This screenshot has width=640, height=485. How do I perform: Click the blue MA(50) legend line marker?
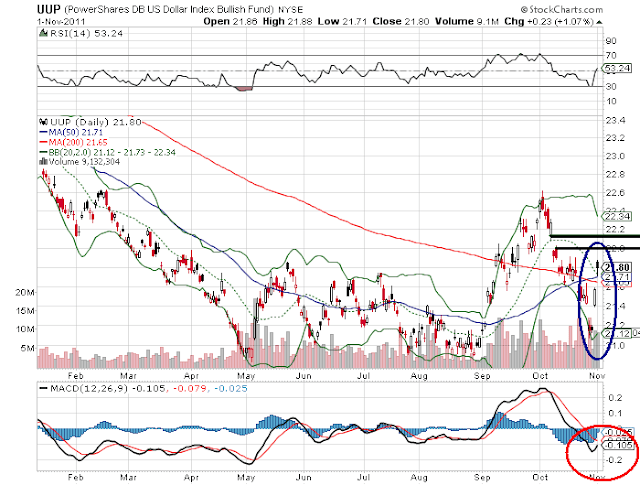[x=43, y=132]
